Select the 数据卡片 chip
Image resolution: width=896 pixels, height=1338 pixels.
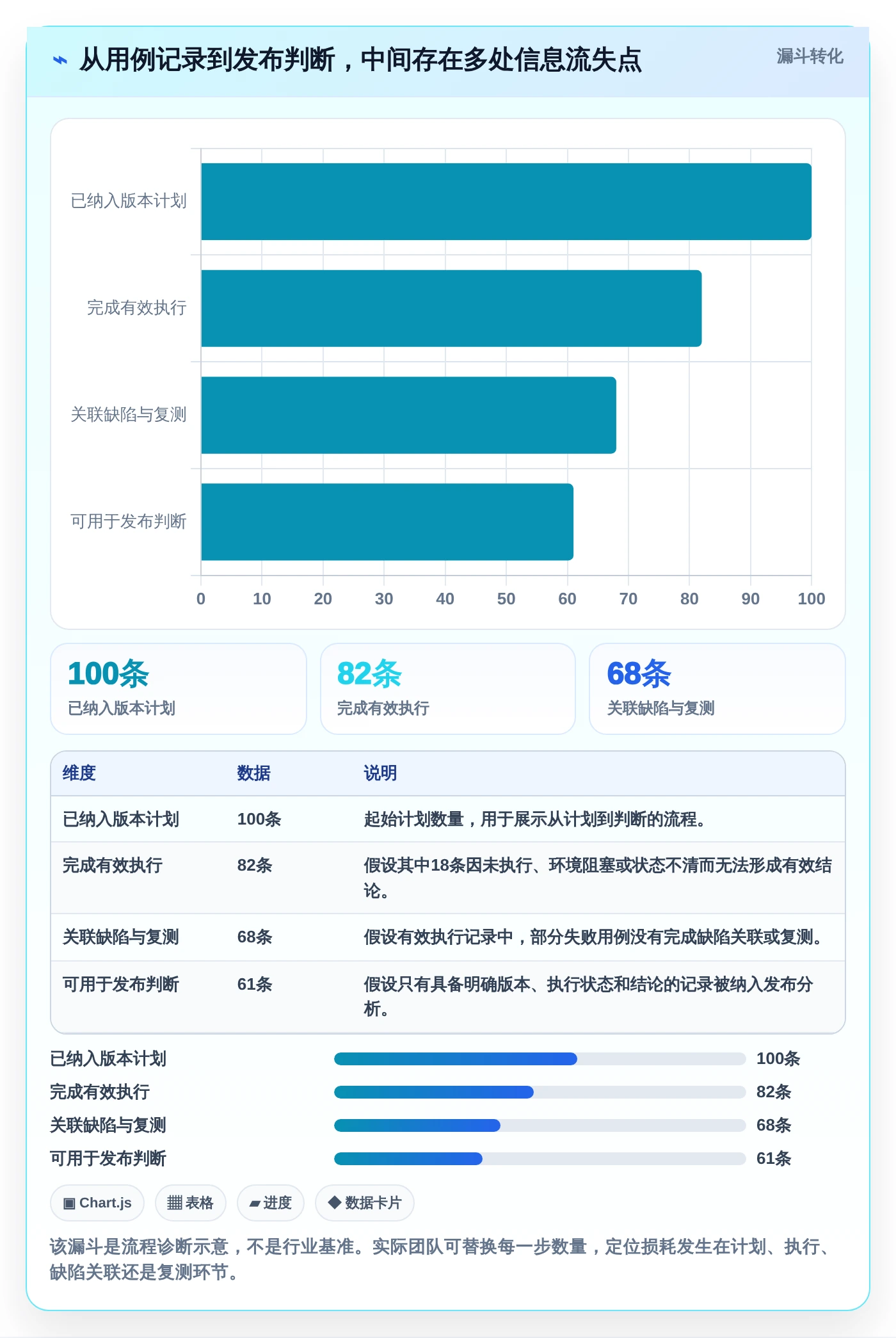364,1203
